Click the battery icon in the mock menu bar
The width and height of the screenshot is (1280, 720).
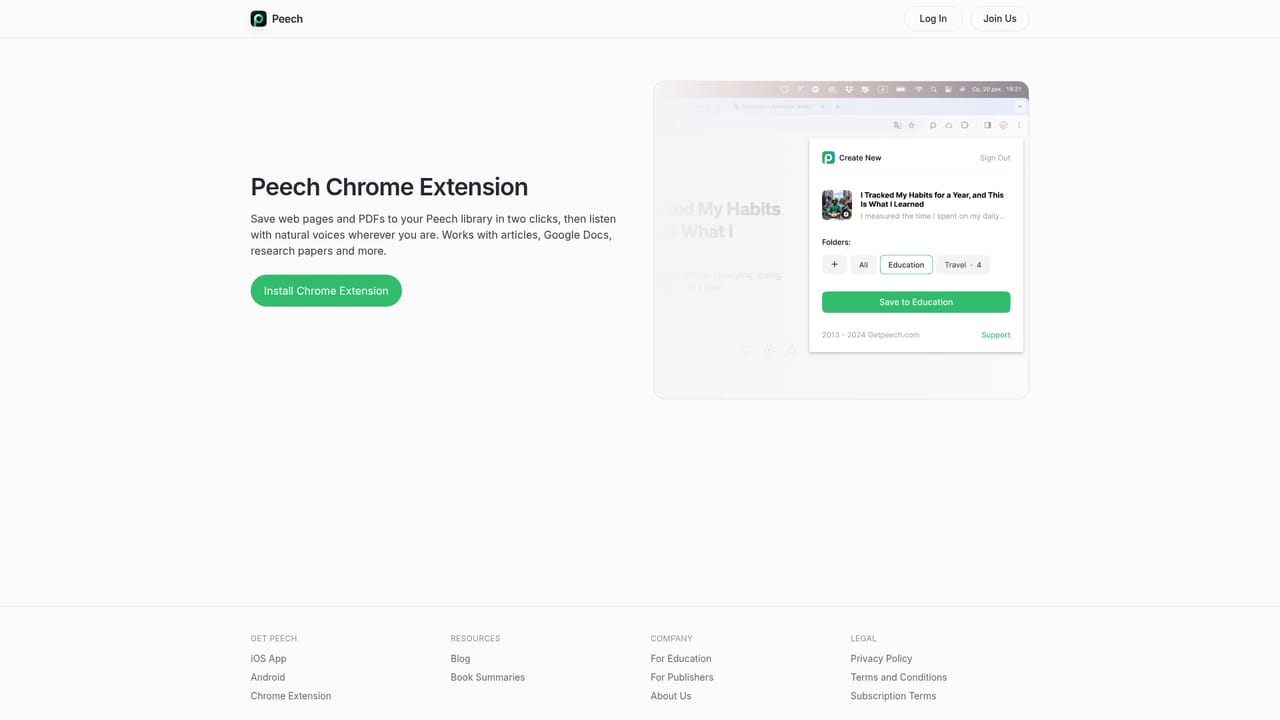(901, 89)
